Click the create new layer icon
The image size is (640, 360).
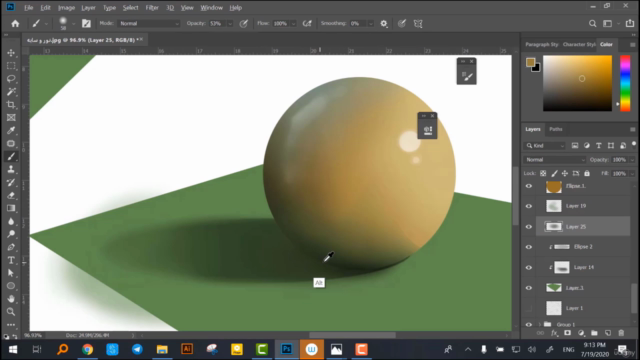tap(607, 333)
